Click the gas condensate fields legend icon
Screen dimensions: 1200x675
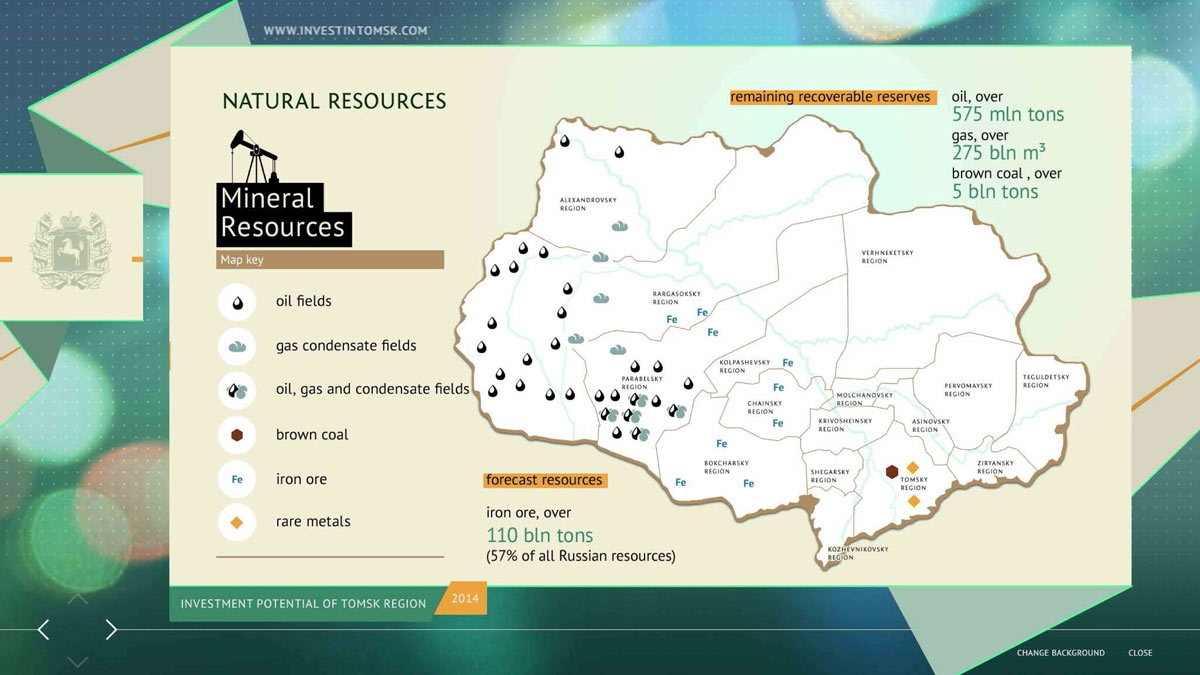pos(237,346)
